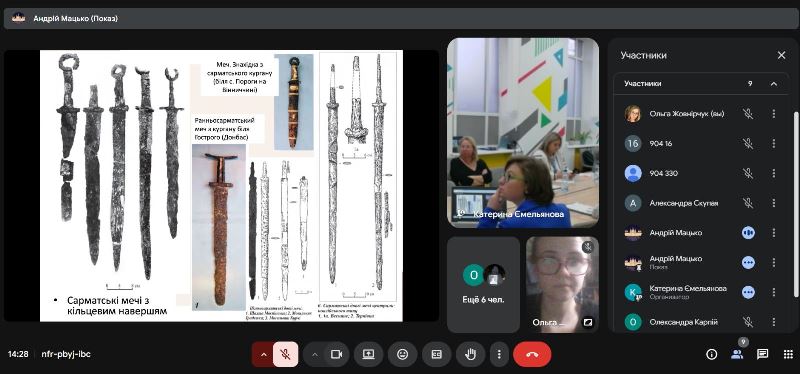Start screen presentation from bottom toolbar
800x374 pixels.
pos(368,354)
